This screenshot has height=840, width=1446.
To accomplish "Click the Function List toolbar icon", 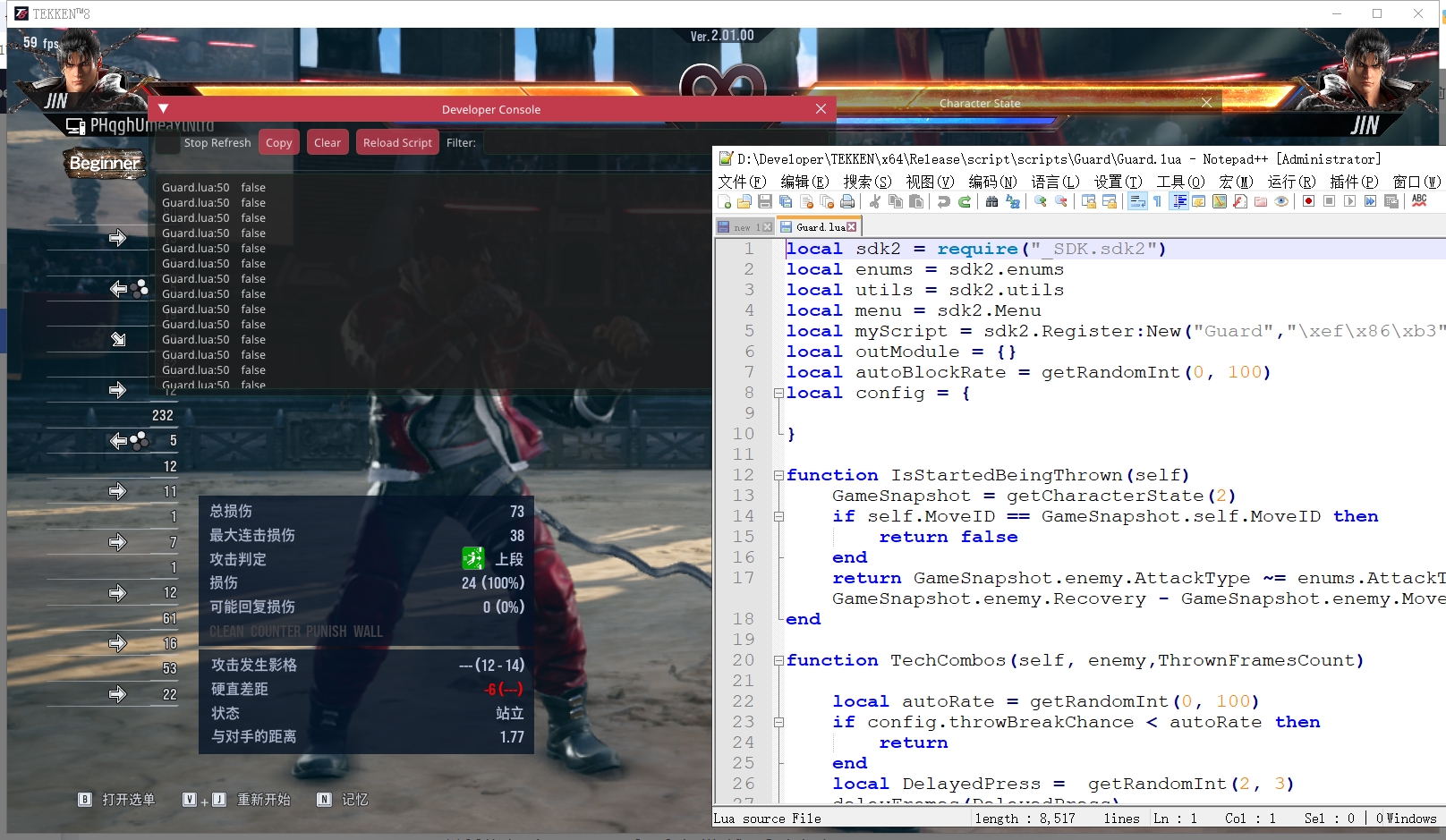I will [x=1240, y=202].
